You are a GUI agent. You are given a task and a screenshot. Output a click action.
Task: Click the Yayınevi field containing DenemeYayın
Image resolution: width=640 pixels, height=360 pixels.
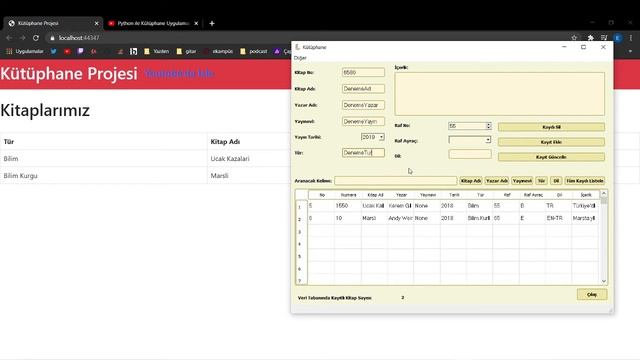point(363,121)
